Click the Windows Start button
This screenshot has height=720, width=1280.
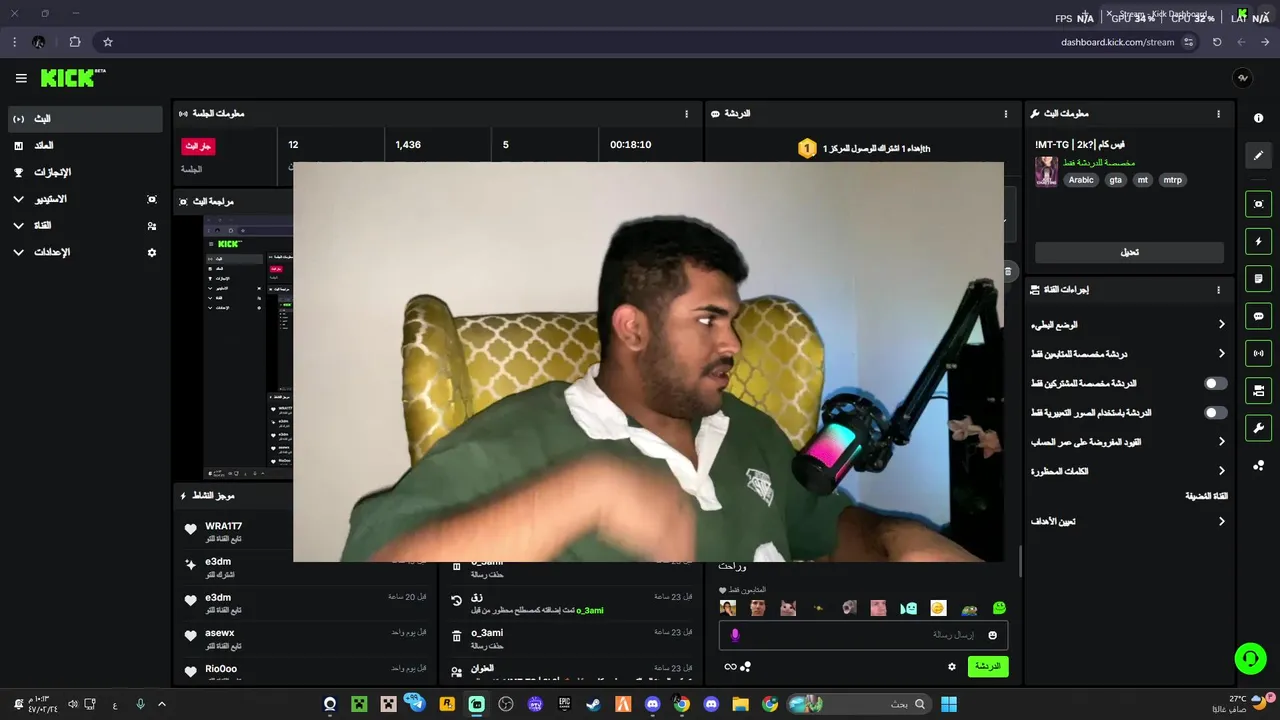[948, 704]
